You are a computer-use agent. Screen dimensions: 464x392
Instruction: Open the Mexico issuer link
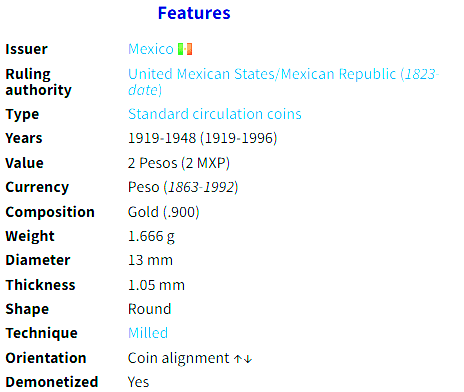point(151,49)
